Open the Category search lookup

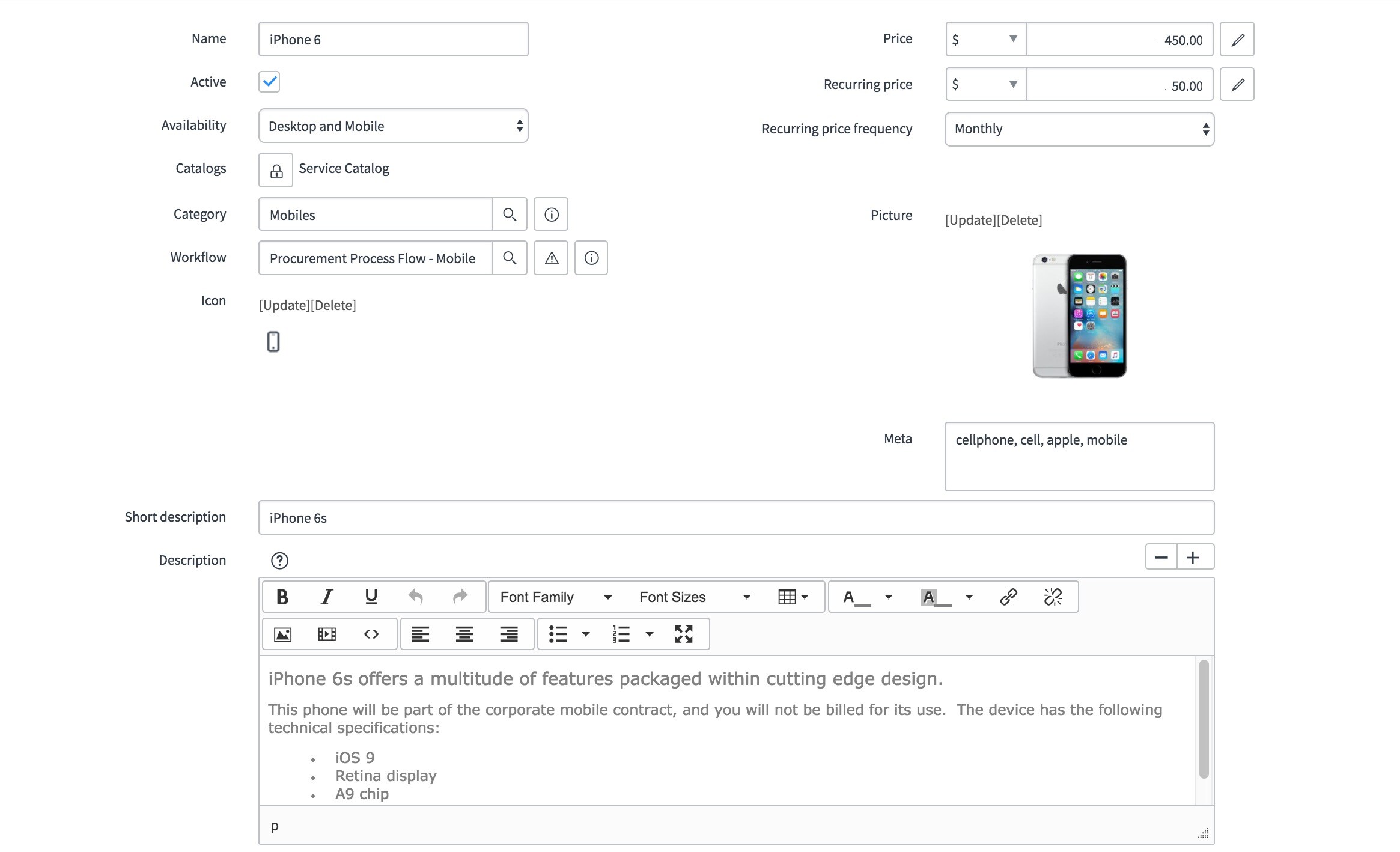tap(510, 214)
